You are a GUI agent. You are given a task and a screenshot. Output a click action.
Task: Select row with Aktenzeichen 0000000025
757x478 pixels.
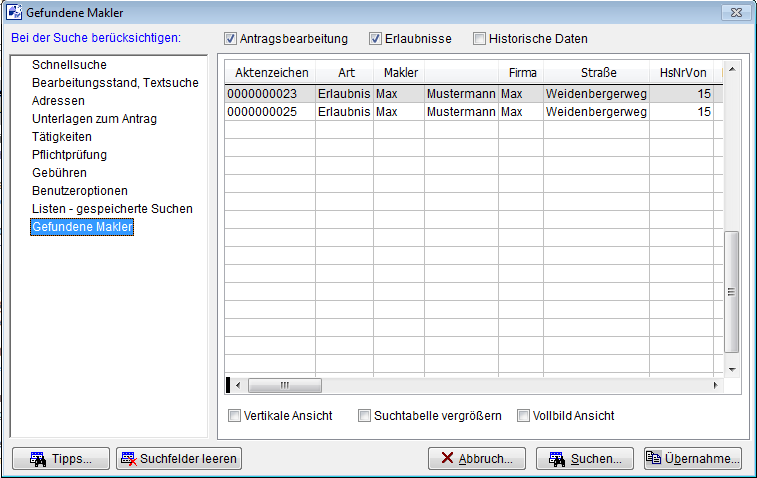(263, 112)
